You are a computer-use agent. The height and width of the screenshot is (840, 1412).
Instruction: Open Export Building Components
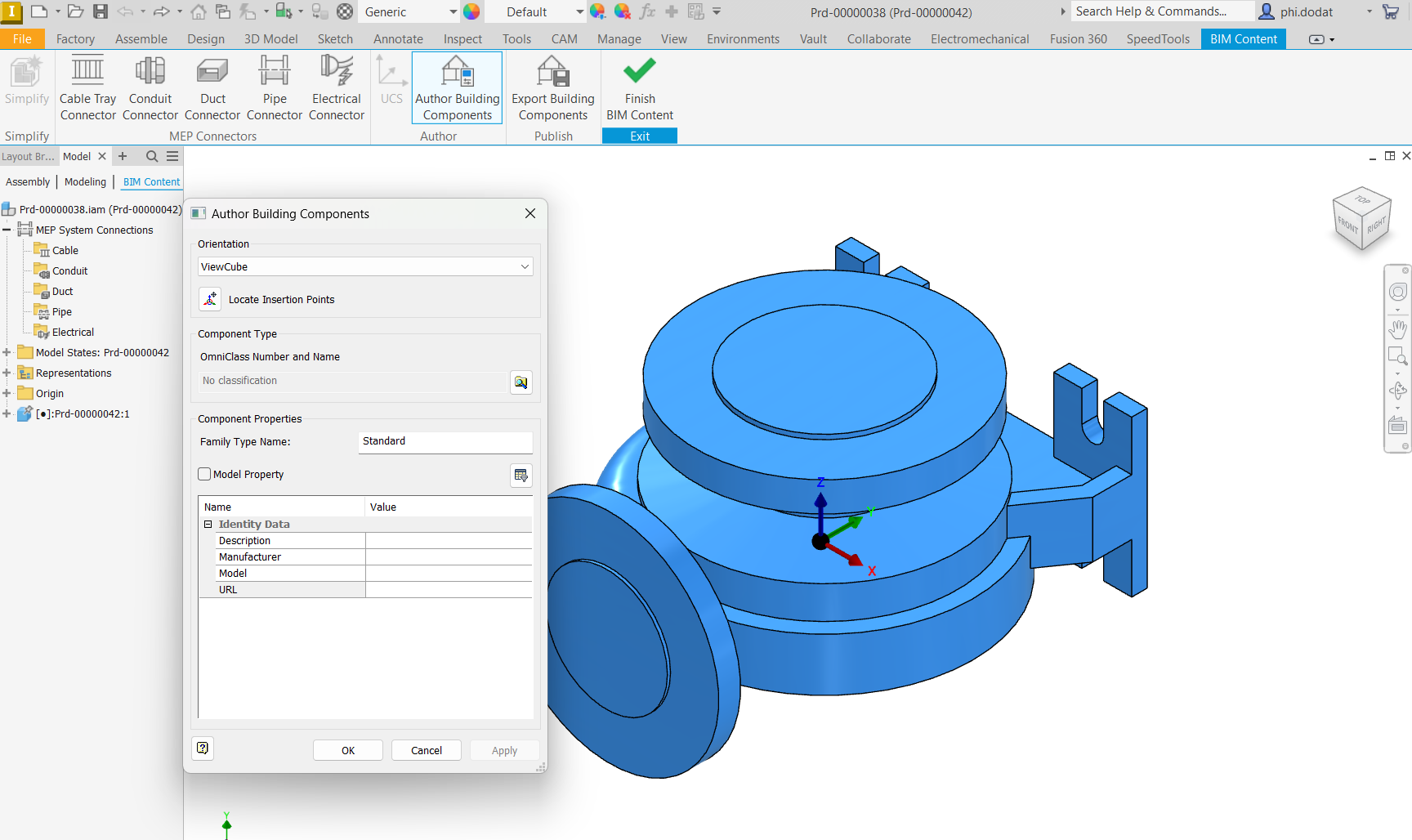tap(553, 88)
